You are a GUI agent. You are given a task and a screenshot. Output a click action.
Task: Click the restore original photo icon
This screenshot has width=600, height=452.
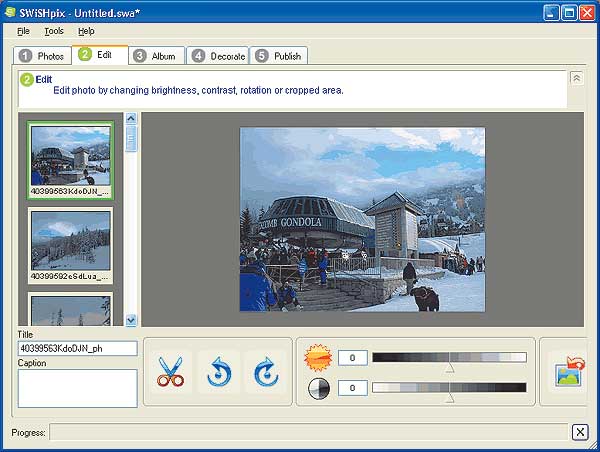click(x=569, y=373)
